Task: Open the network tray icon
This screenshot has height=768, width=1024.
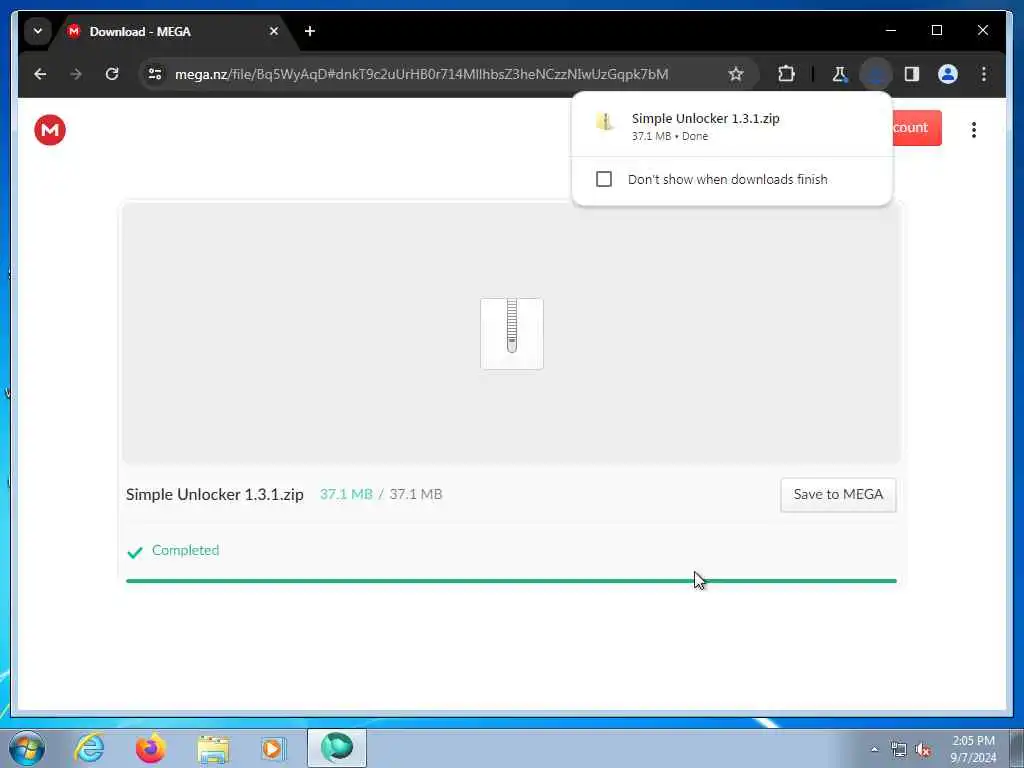Action: (x=899, y=750)
